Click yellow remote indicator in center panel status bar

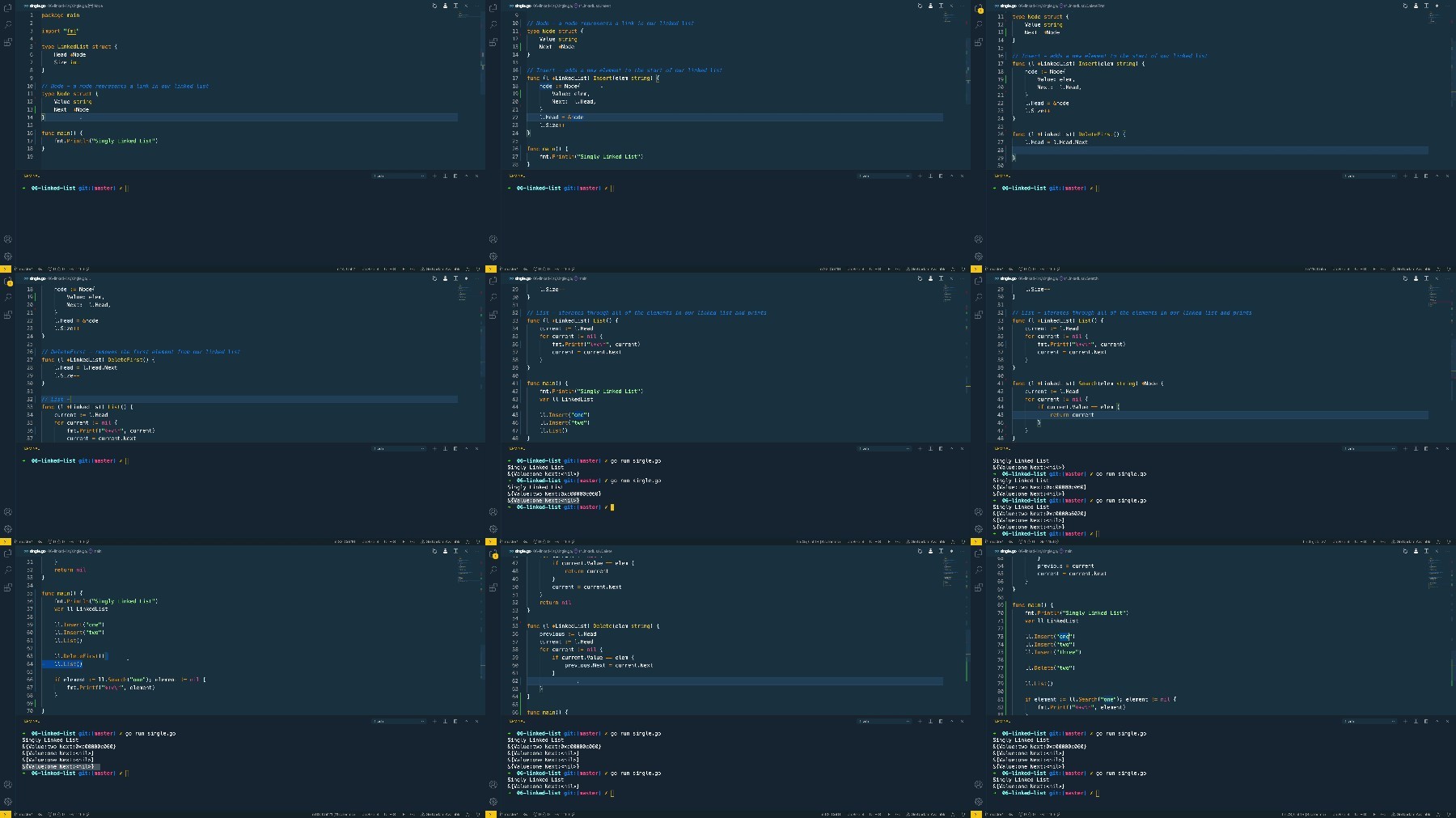[491, 541]
